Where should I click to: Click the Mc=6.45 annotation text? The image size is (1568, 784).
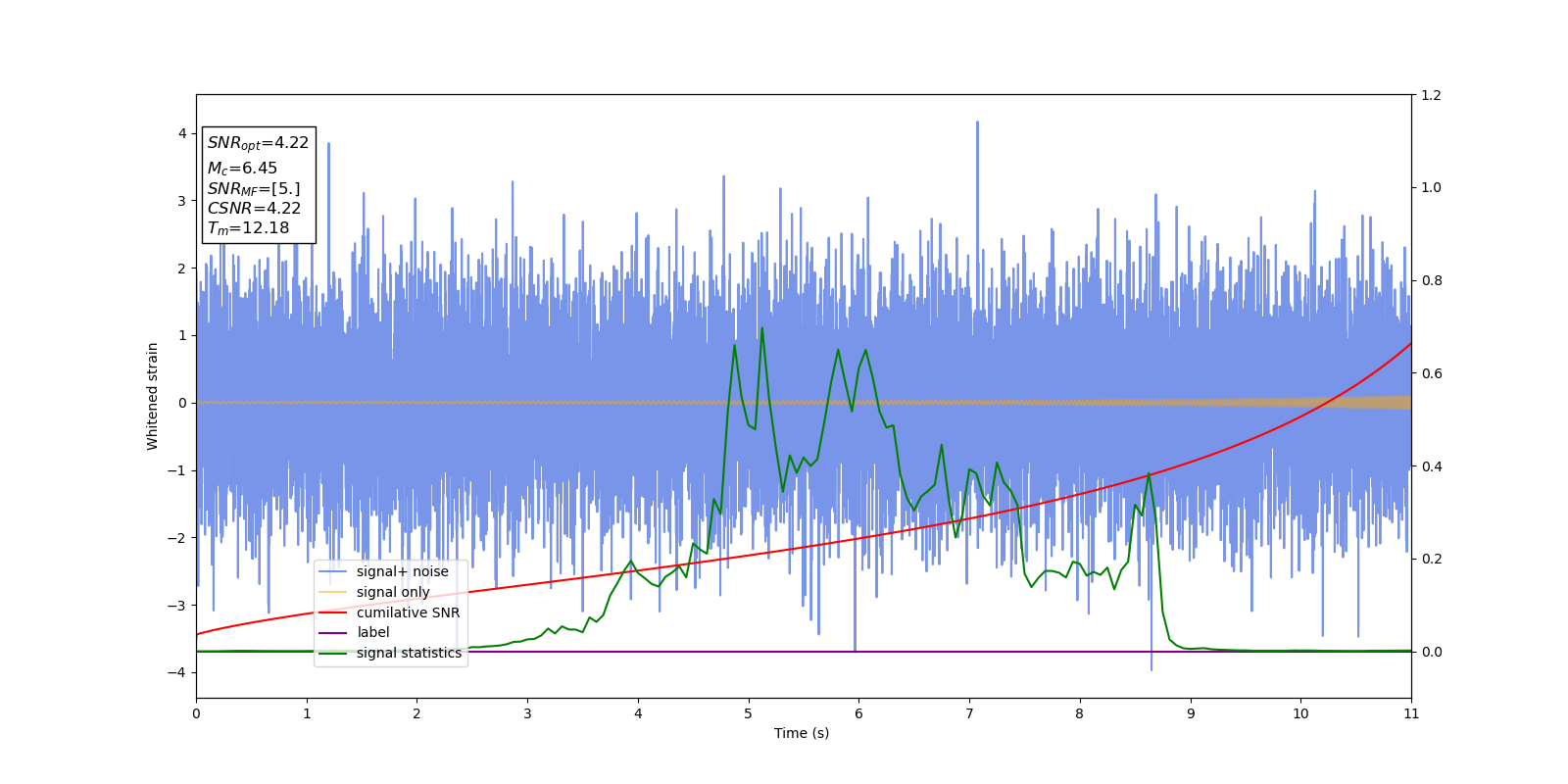242,169
